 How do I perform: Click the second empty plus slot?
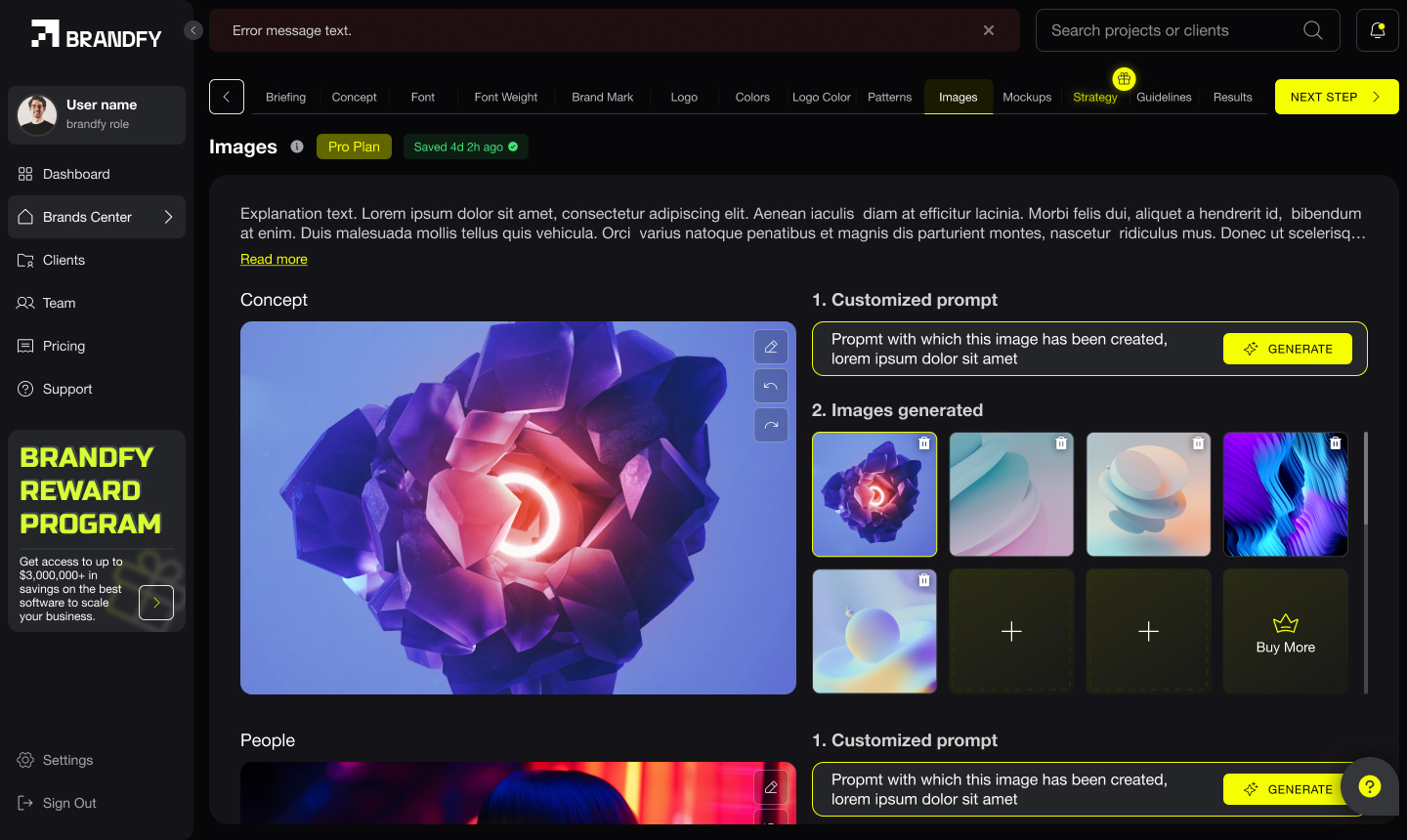pos(1148,631)
